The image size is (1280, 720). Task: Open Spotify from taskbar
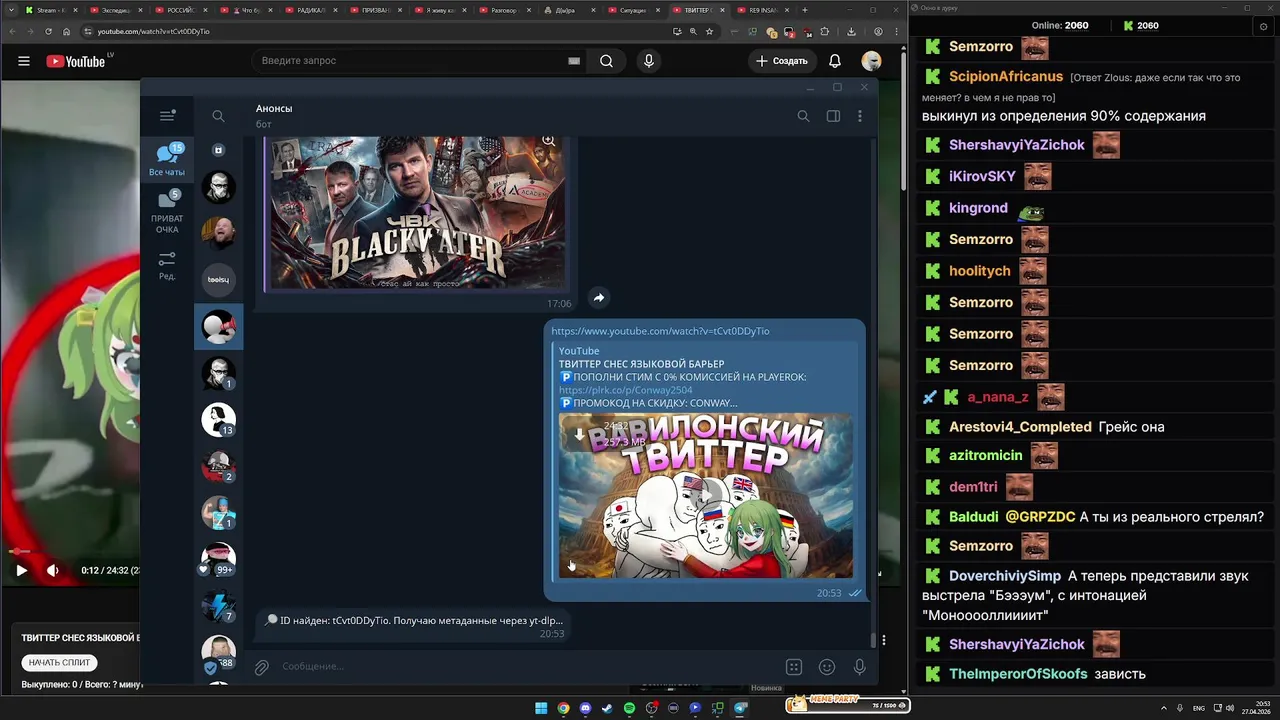tap(629, 708)
